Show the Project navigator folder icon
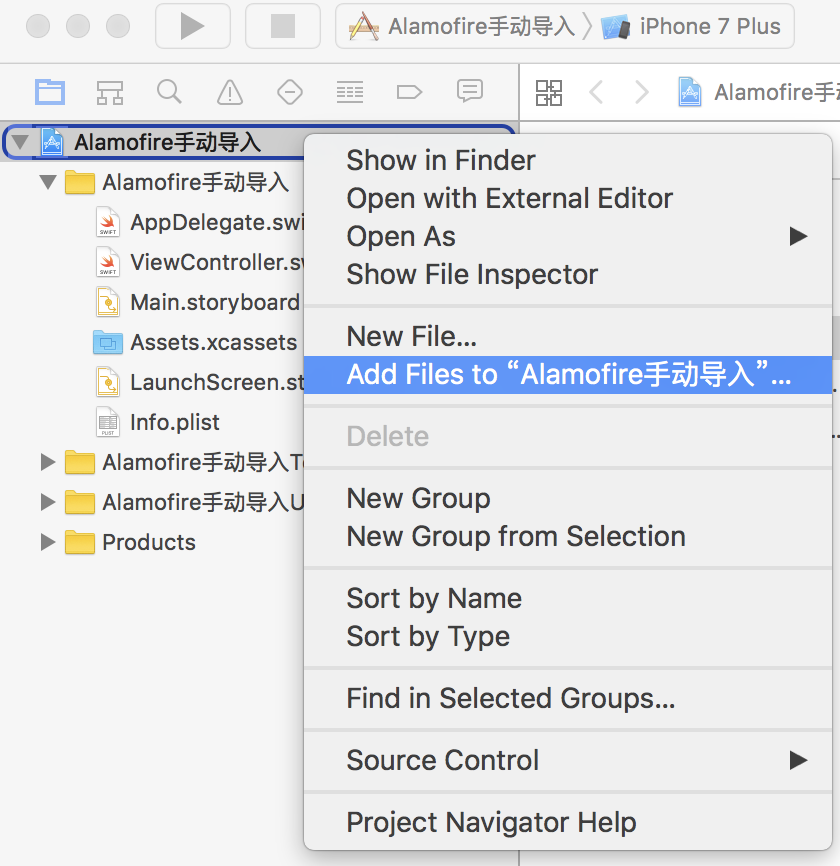The width and height of the screenshot is (840, 866). pos(50,92)
